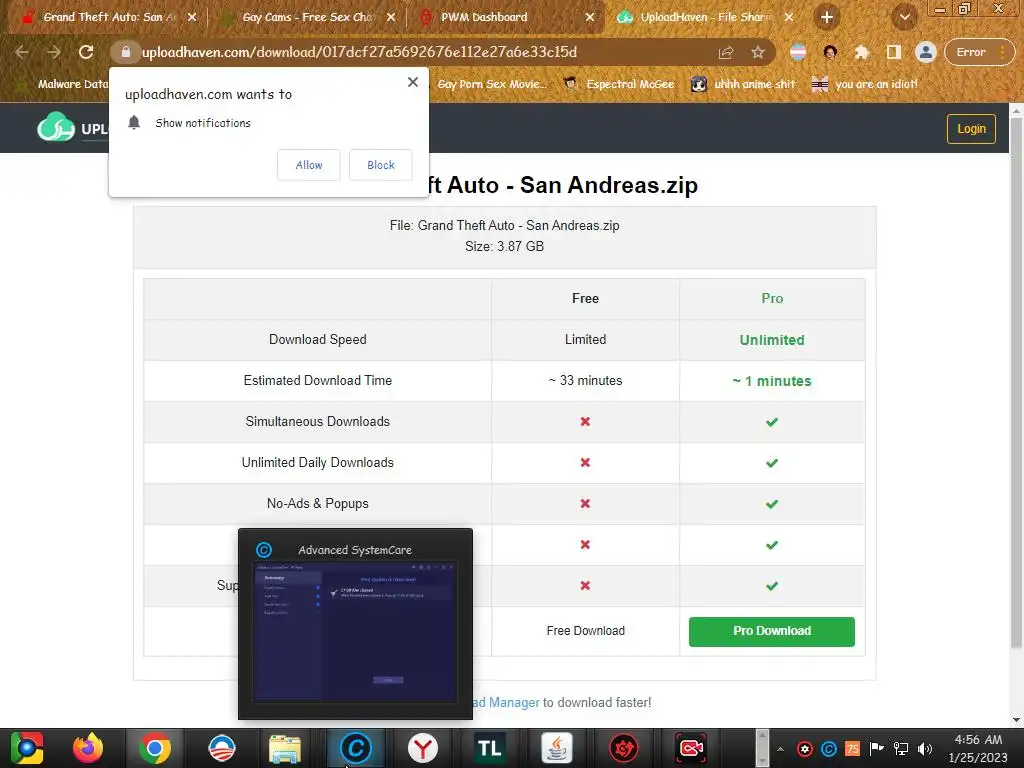Open the file explorer folder taskbar icon
1024x768 pixels.
[x=285, y=748]
